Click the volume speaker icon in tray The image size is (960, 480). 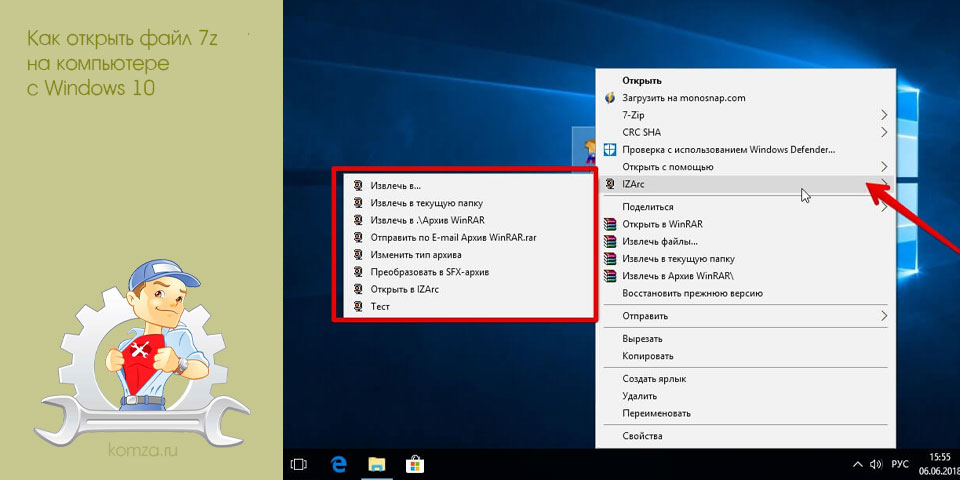tap(876, 464)
